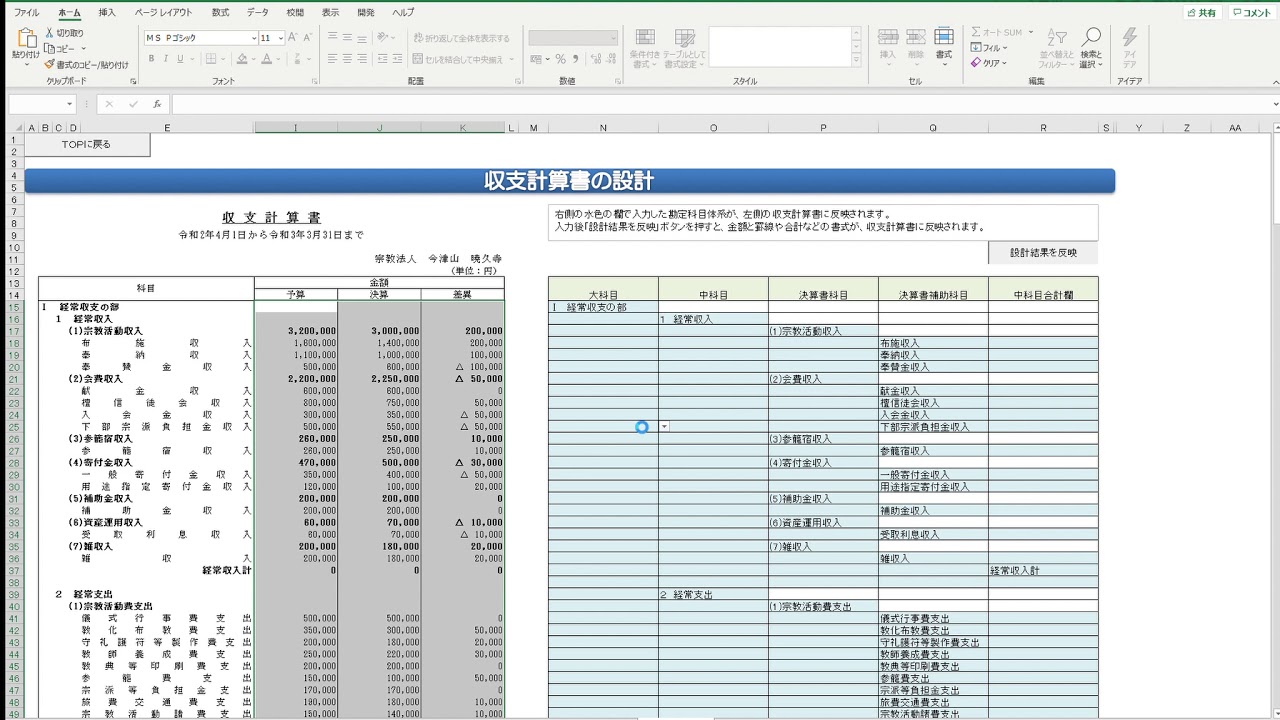1280x720 pixels.
Task: Toggle left horizontal alignment
Action: 333,59
